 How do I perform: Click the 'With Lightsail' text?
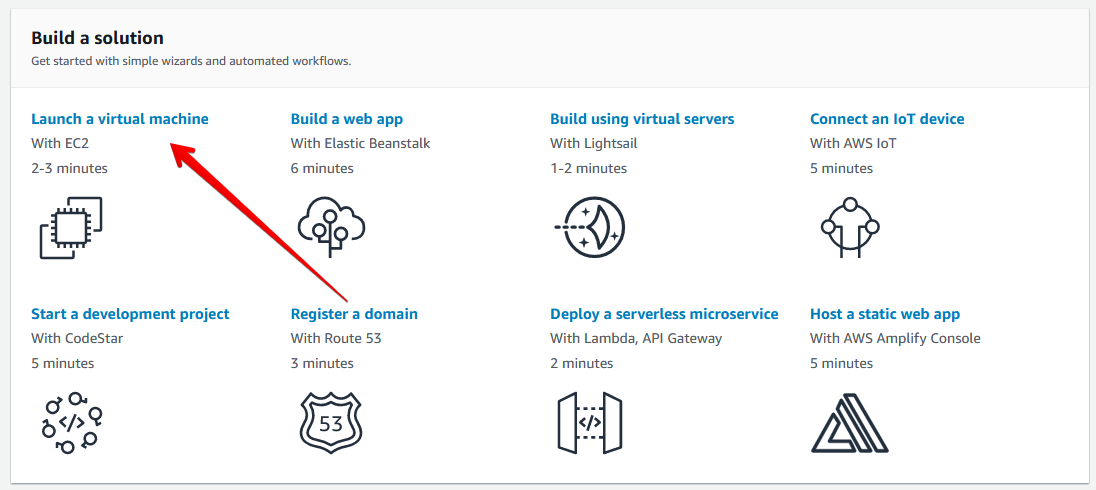tap(593, 144)
